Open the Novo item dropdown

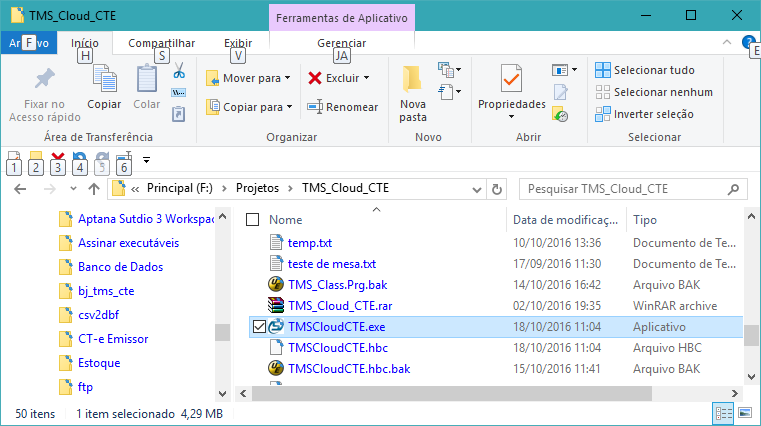click(x=449, y=70)
